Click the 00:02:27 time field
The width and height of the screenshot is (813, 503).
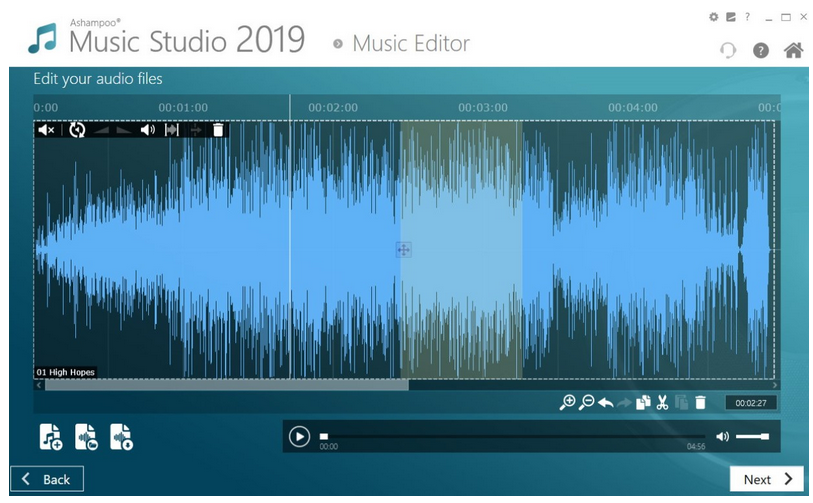751,403
